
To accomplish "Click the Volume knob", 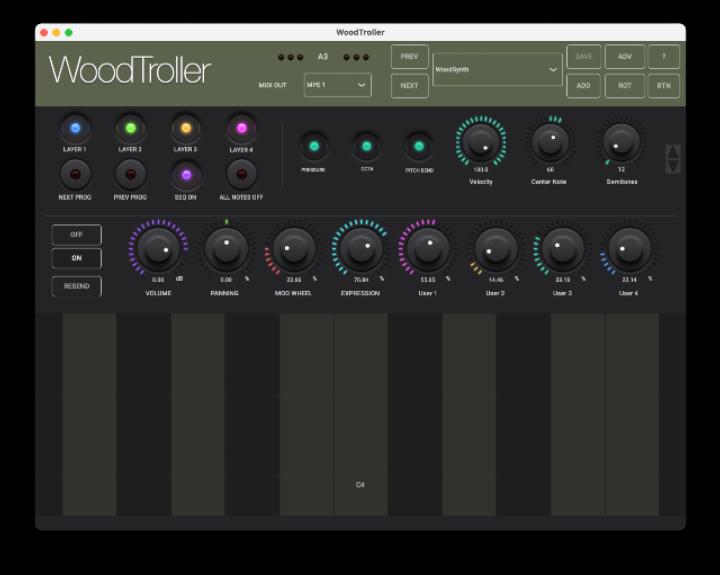I will pos(158,249).
